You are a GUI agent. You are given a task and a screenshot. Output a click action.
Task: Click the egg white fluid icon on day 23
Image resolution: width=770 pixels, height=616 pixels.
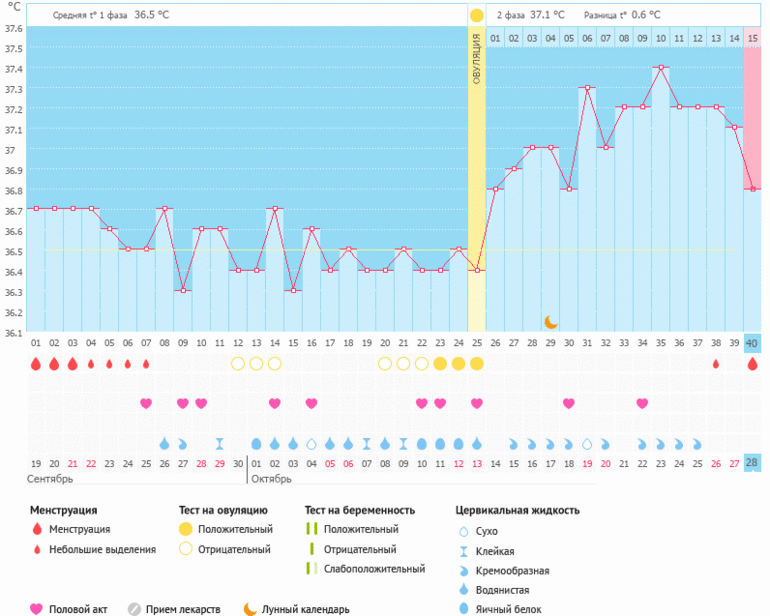pyautogui.click(x=440, y=443)
